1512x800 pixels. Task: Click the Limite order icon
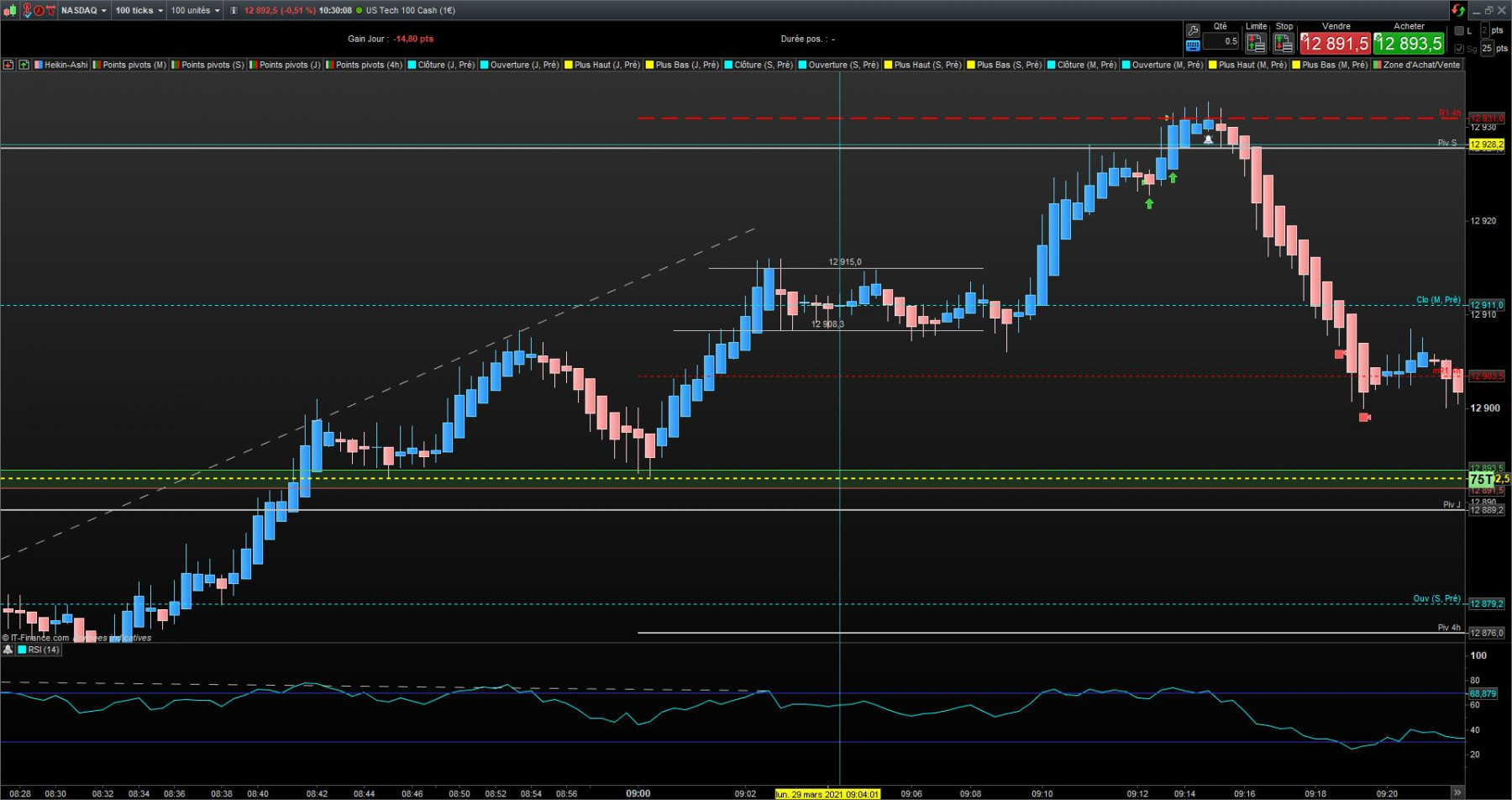click(1256, 42)
